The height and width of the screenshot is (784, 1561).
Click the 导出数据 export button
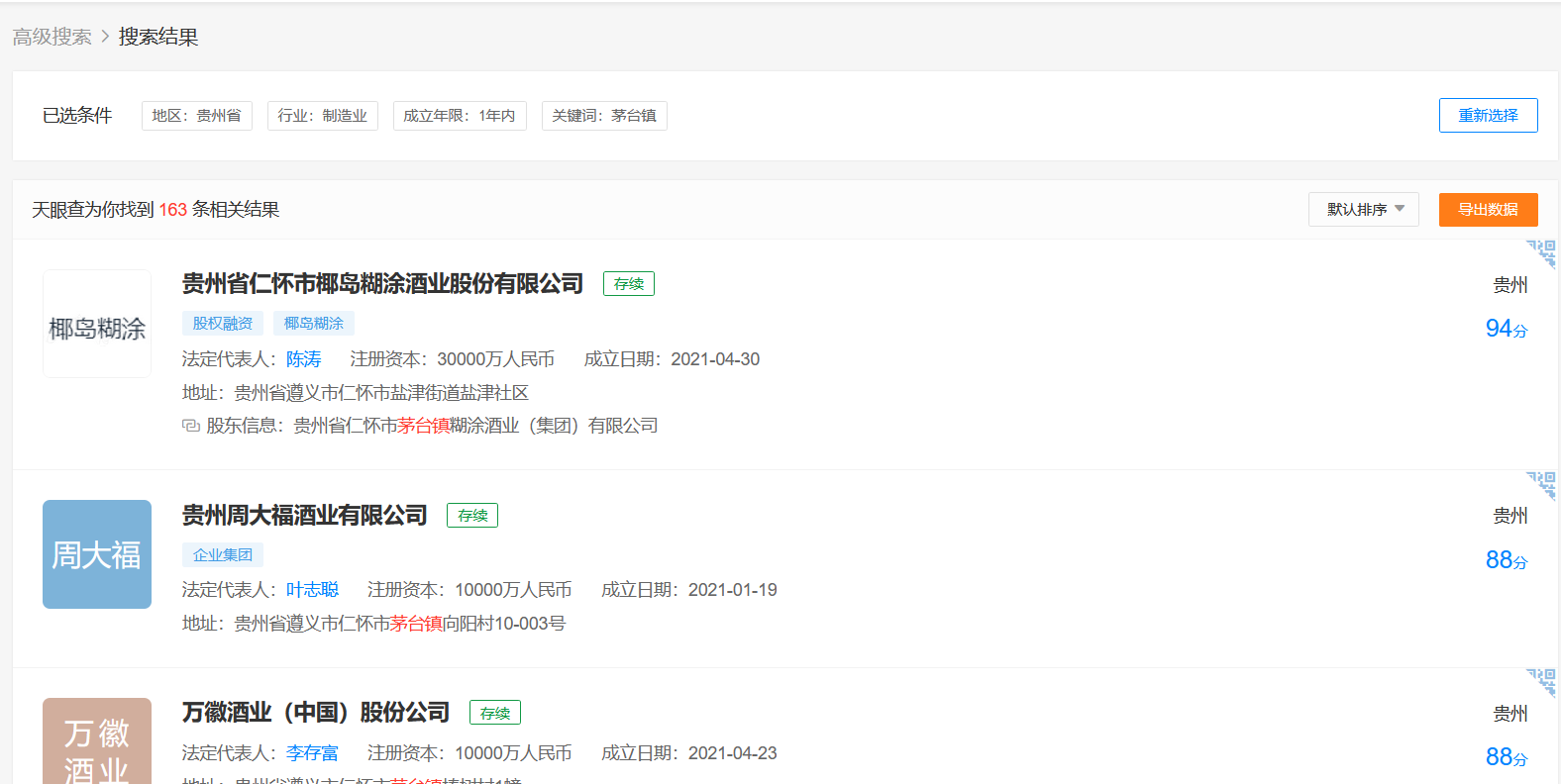coord(1488,210)
